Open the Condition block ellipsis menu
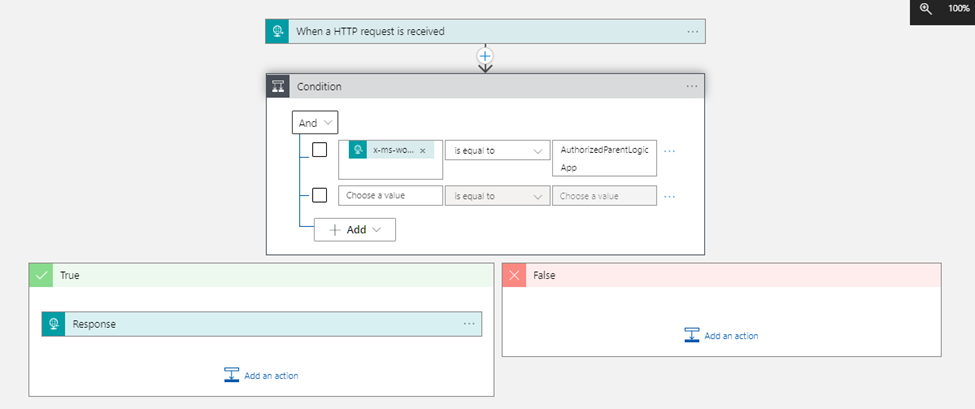Screen dimensions: 975x409 [692, 86]
